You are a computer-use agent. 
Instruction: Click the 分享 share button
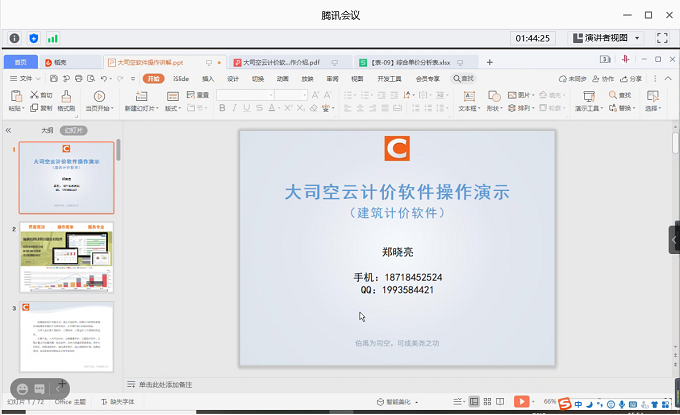(631, 79)
